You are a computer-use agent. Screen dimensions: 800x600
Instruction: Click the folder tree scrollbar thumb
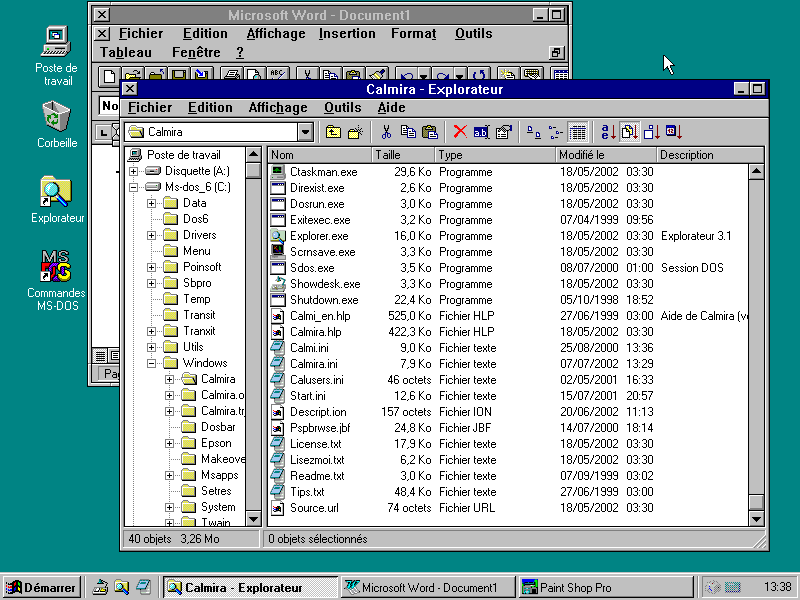pyautogui.click(x=253, y=170)
